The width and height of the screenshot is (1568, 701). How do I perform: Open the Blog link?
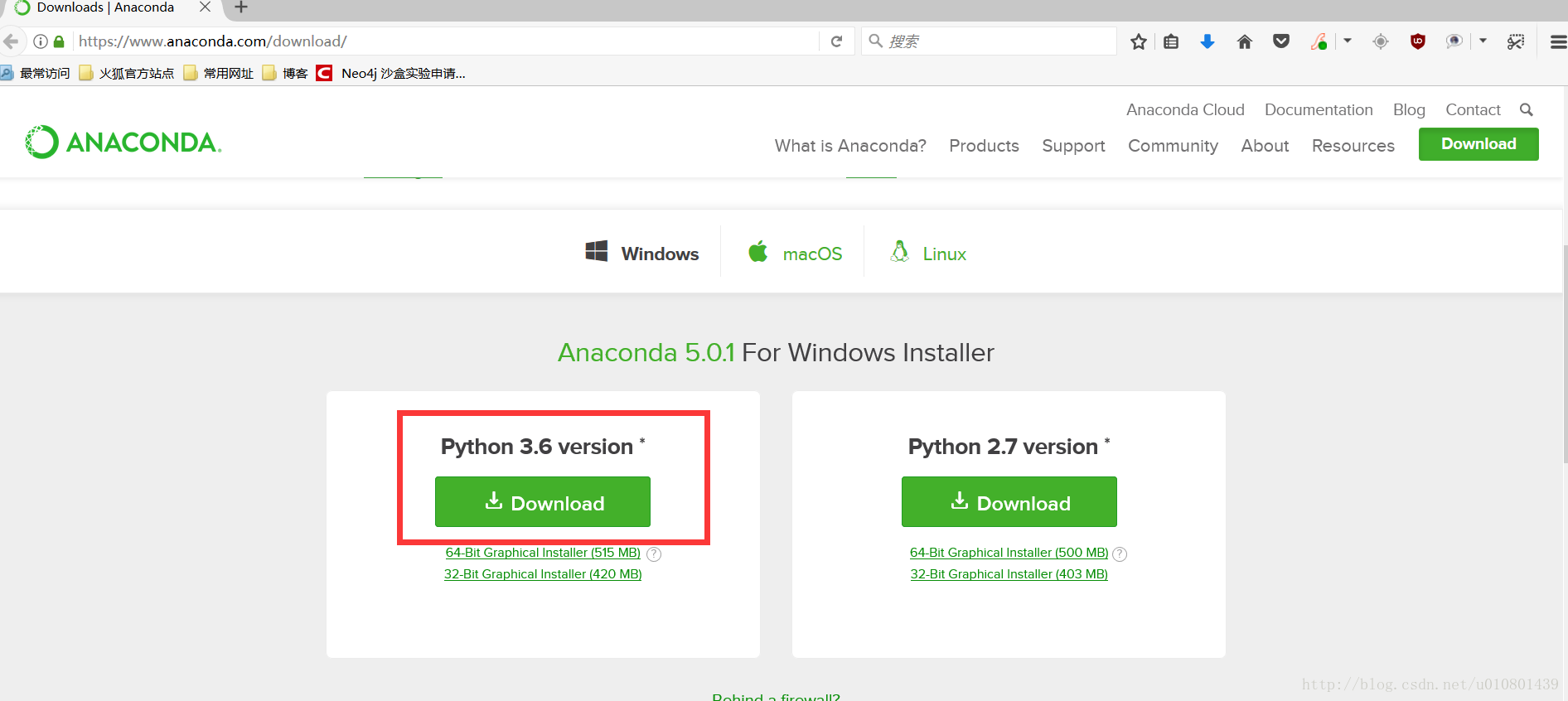(x=1409, y=109)
